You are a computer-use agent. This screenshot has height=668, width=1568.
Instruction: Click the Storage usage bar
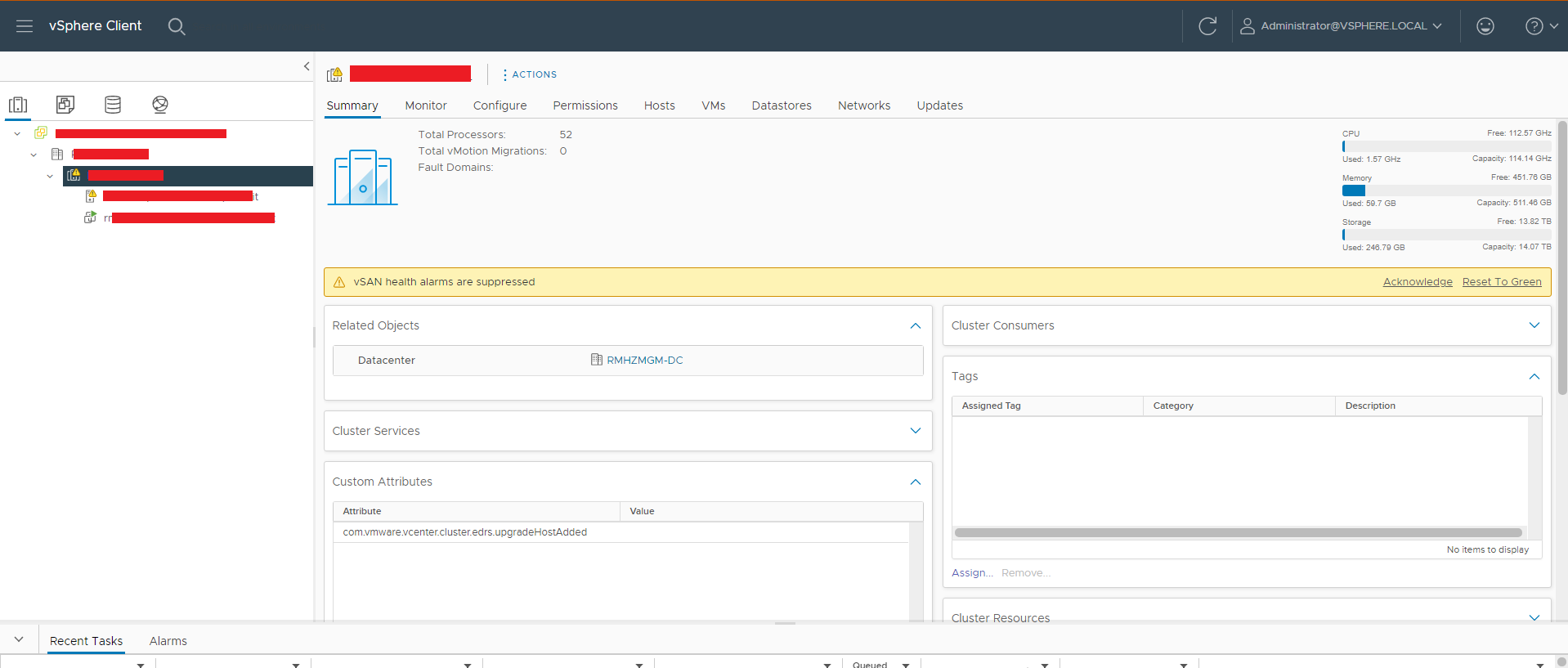[x=1446, y=235]
